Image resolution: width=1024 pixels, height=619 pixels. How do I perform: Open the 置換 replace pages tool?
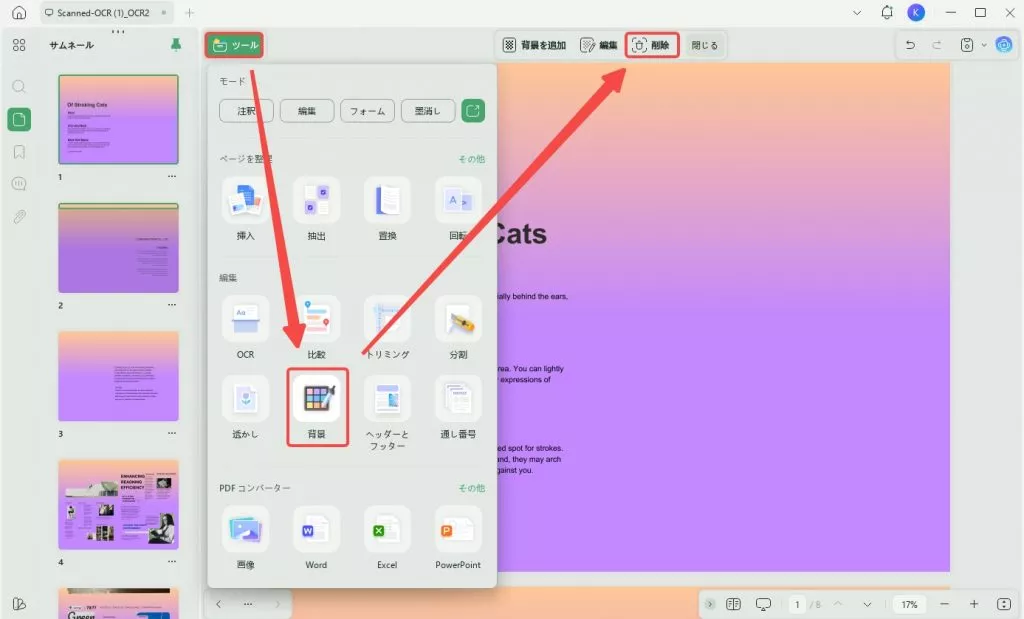pyautogui.click(x=387, y=209)
